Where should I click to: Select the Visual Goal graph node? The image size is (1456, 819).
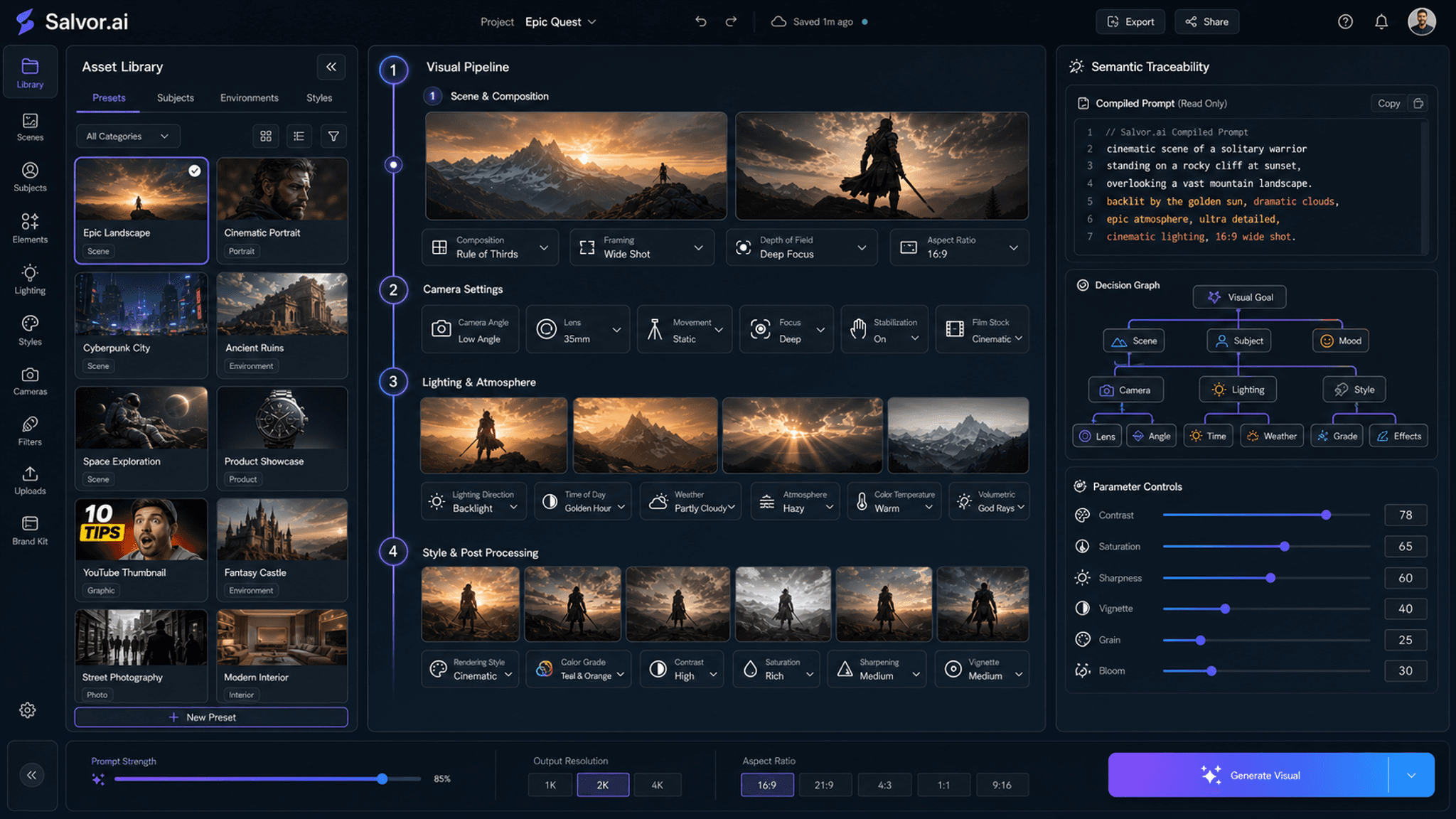coord(1239,297)
